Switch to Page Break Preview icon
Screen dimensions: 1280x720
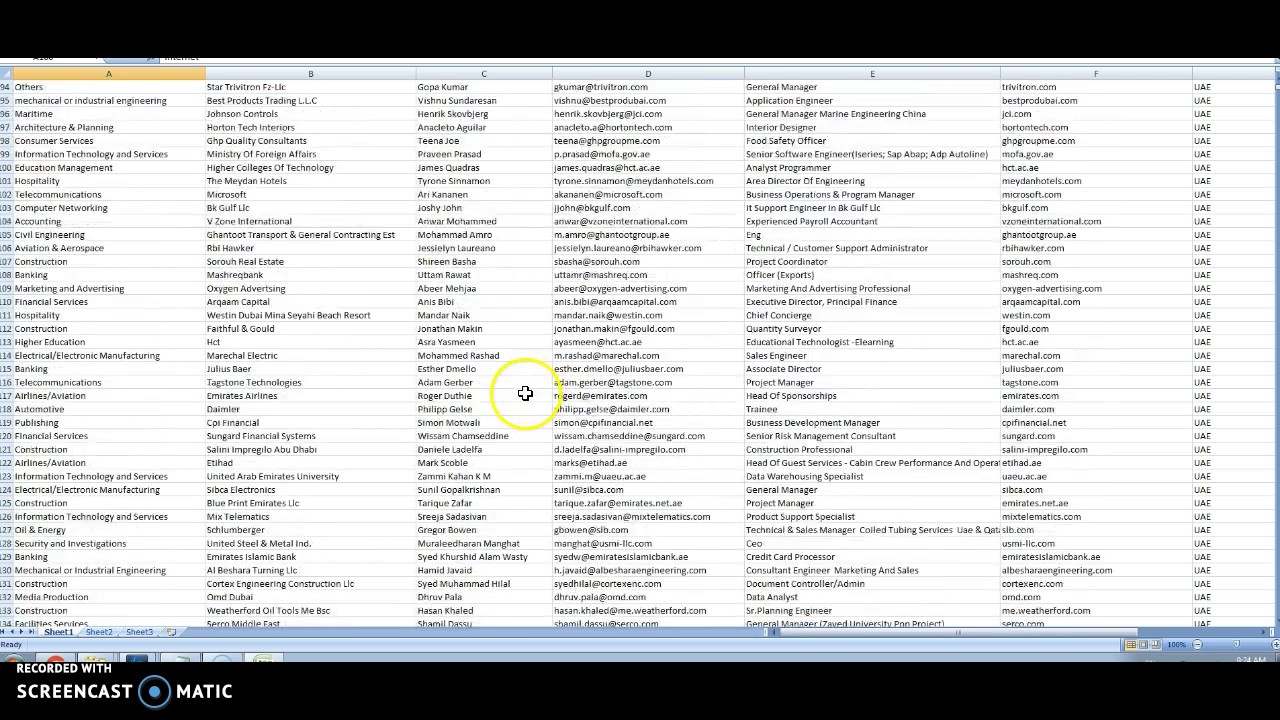[x=1156, y=645]
